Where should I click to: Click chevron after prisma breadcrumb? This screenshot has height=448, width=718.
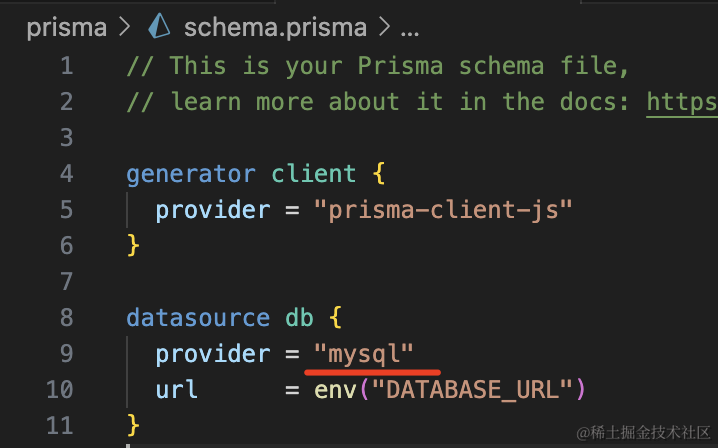coord(125,27)
